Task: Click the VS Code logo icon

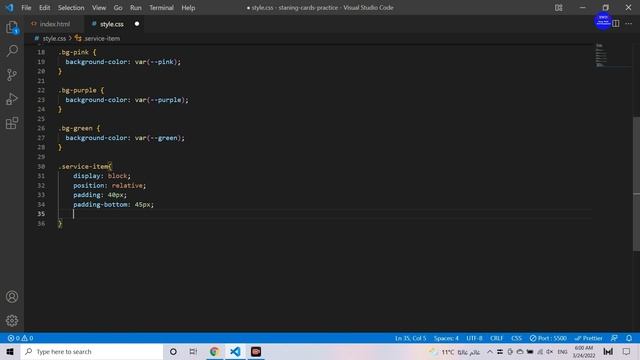Action: pos(9,8)
